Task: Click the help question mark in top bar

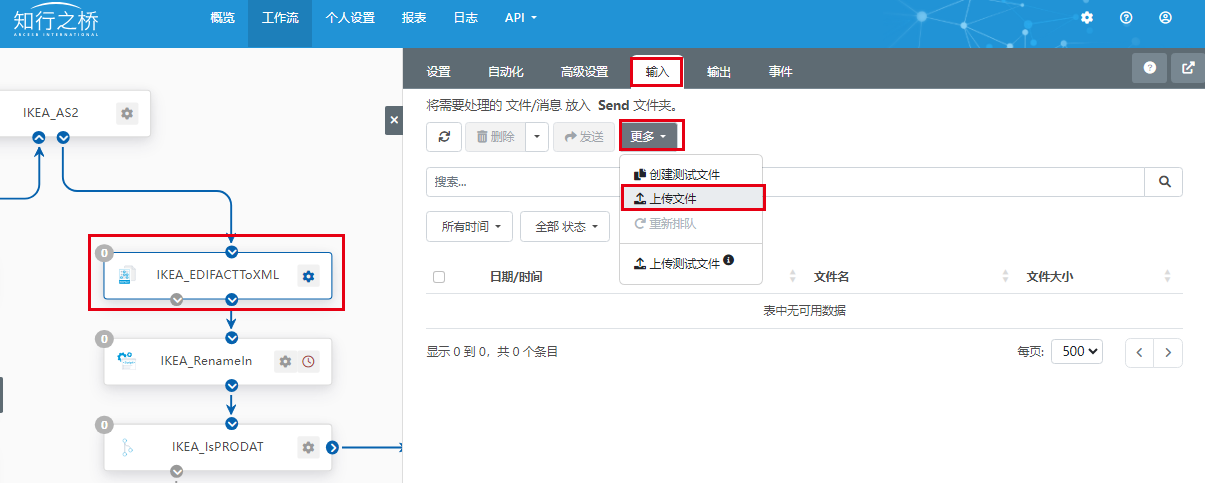Action: click(1126, 18)
